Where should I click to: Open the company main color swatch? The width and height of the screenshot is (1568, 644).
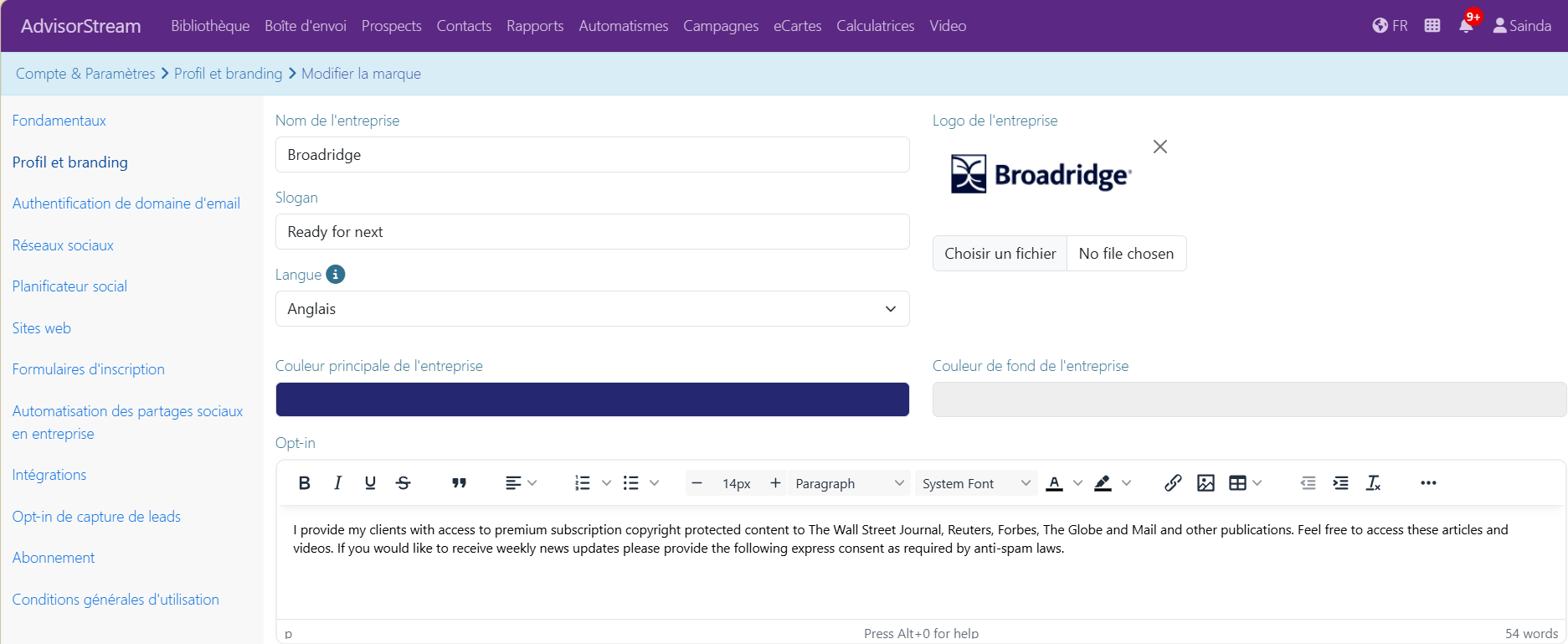tap(593, 399)
